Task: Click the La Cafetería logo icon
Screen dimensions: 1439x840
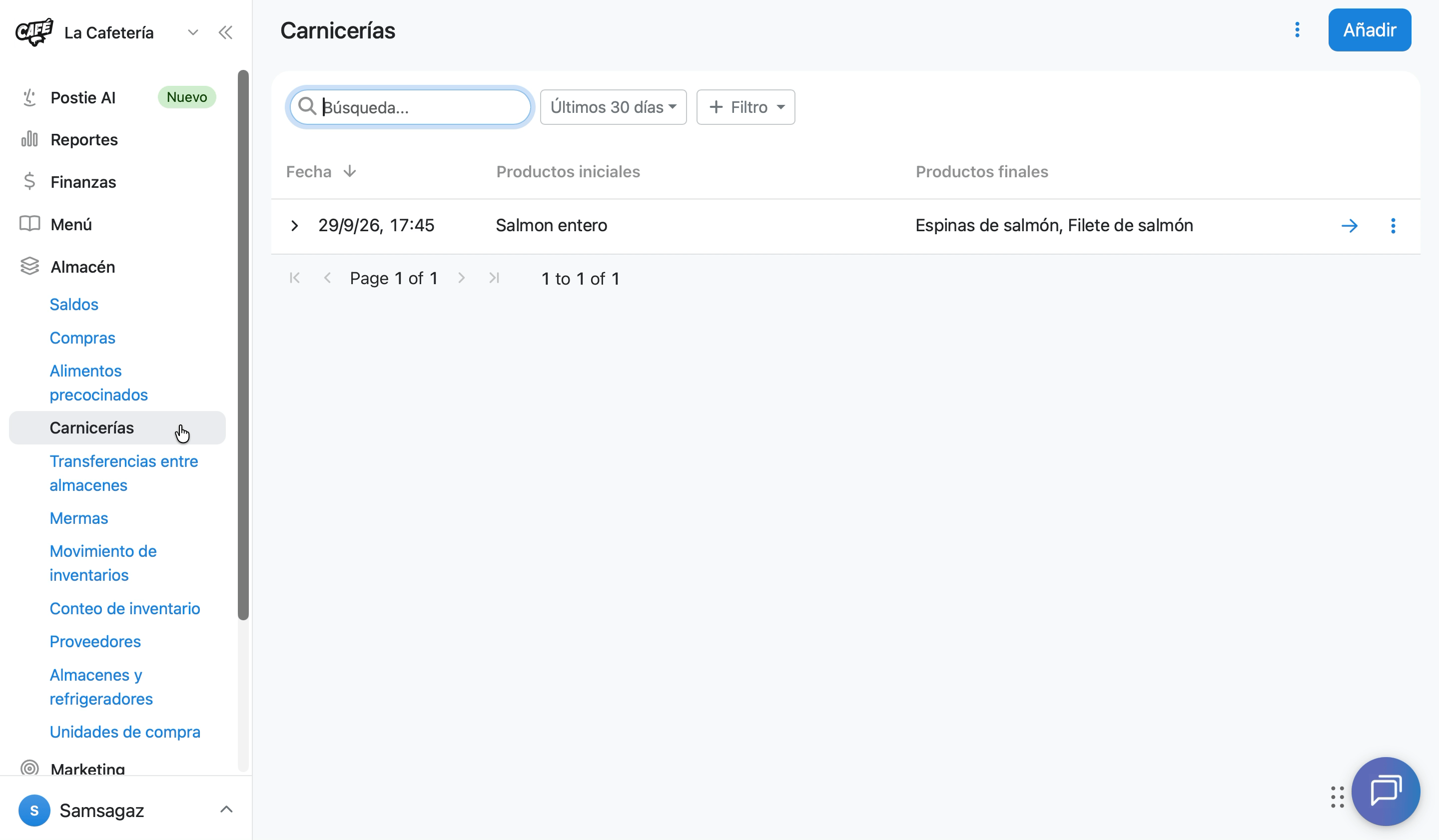Action: pos(34,32)
